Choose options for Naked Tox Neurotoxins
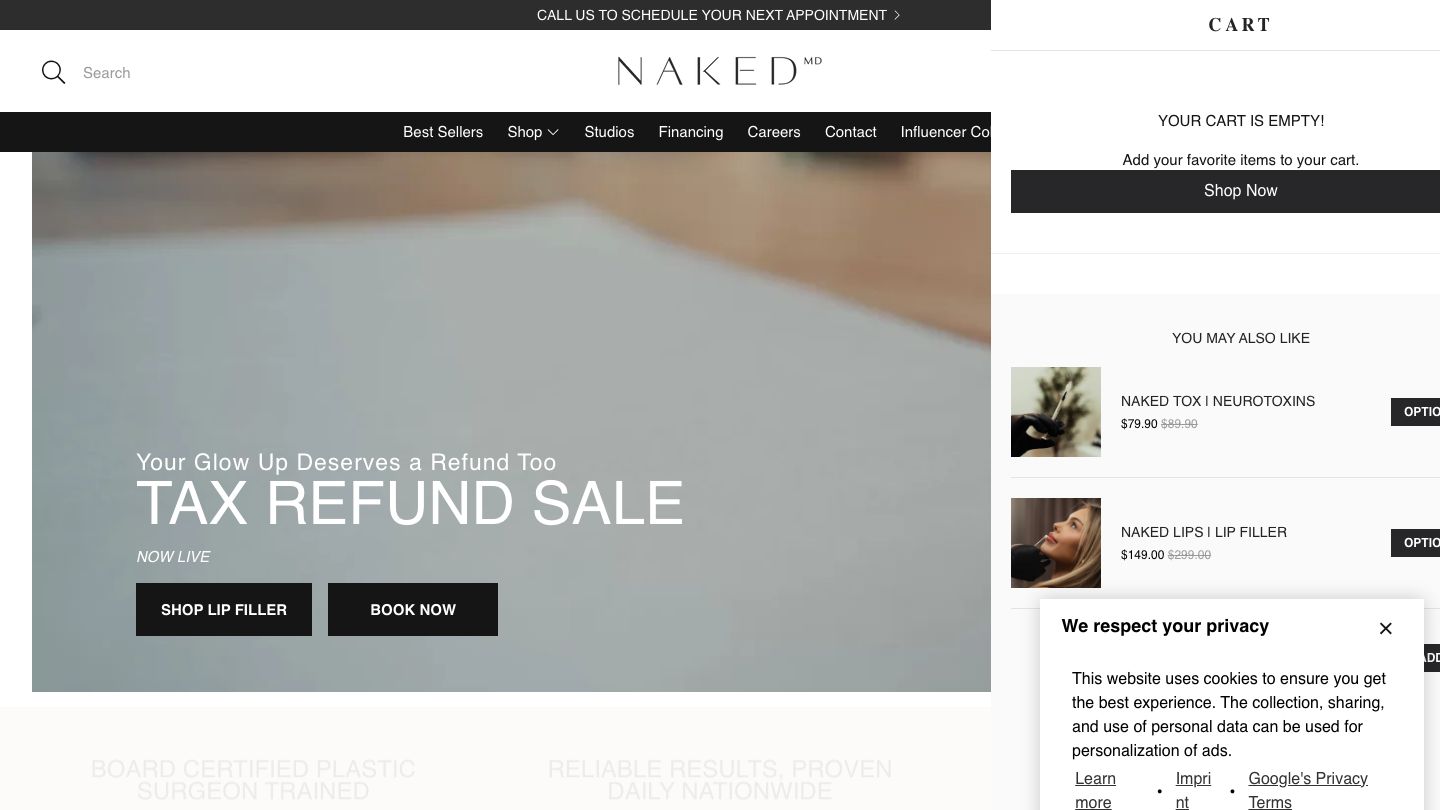Image resolution: width=1440 pixels, height=810 pixels. [x=1416, y=412]
